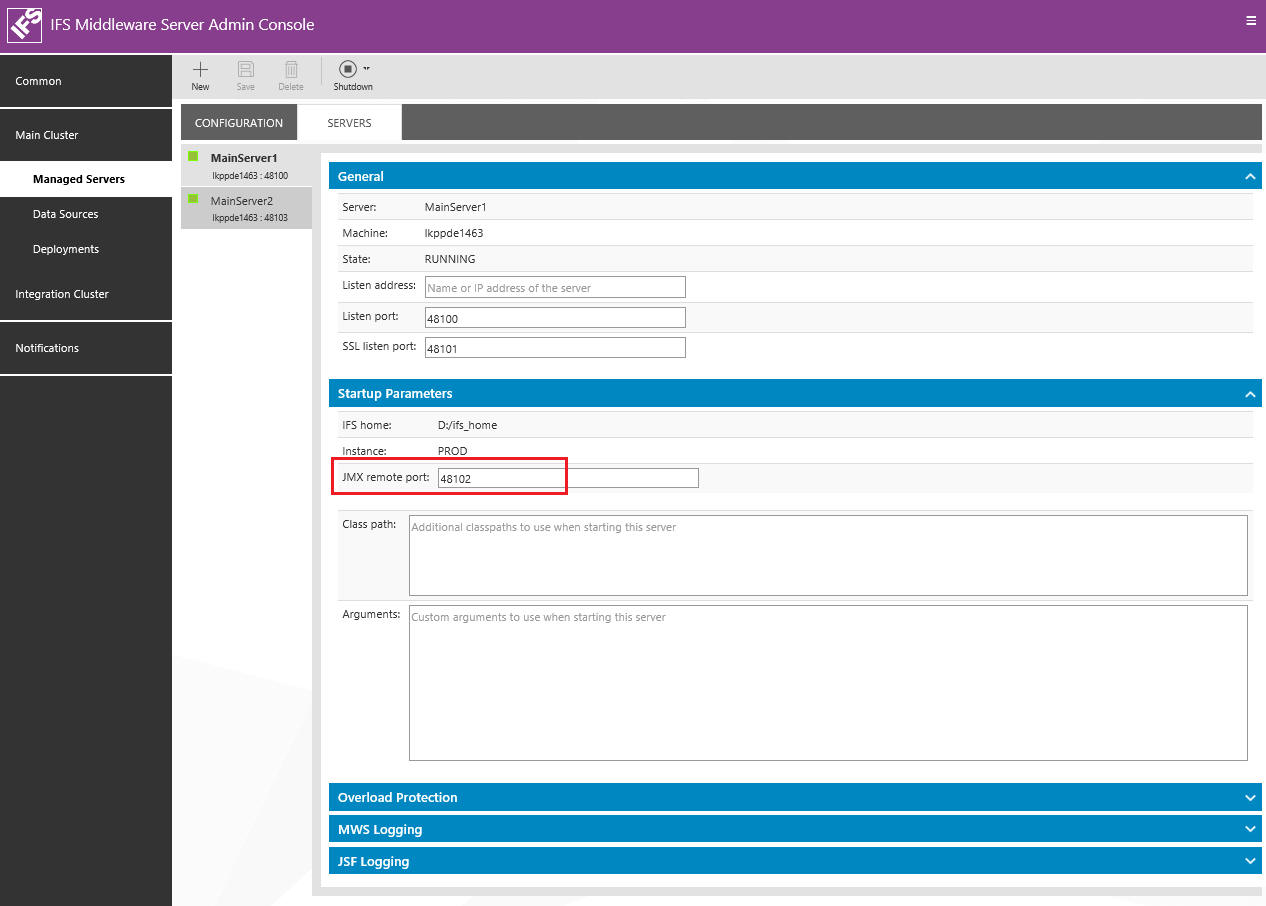Click the Arguments text area
The image size is (1266, 906).
(x=828, y=683)
